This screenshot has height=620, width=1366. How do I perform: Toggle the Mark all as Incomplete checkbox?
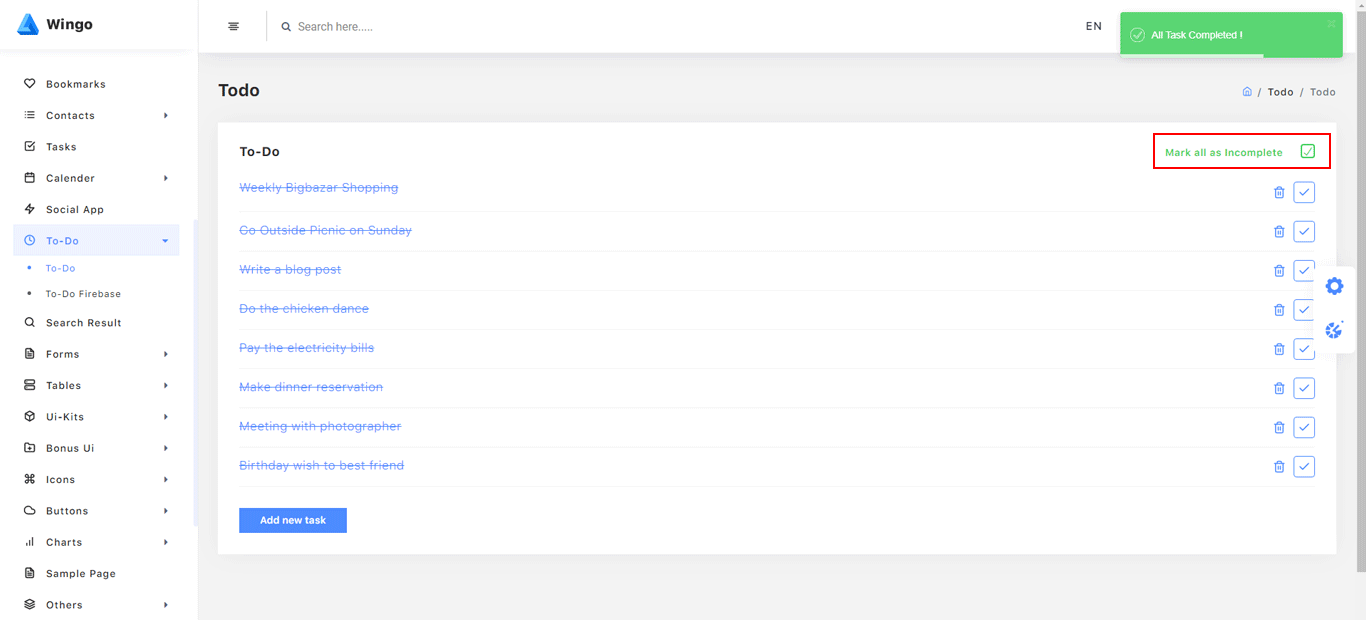1307,152
